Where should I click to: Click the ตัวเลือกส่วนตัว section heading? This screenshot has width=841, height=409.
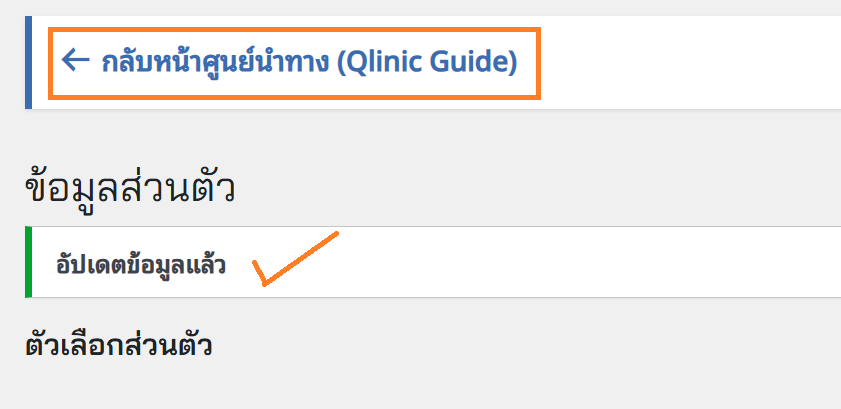coord(118,345)
